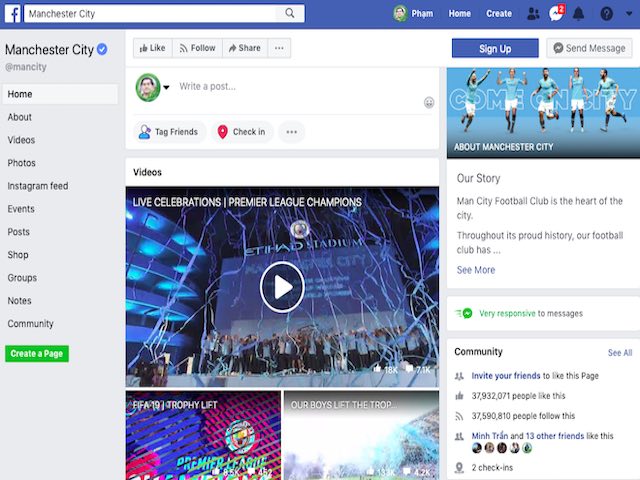This screenshot has width=640, height=480.
Task: Click 13 other friends link
Action: (555, 436)
